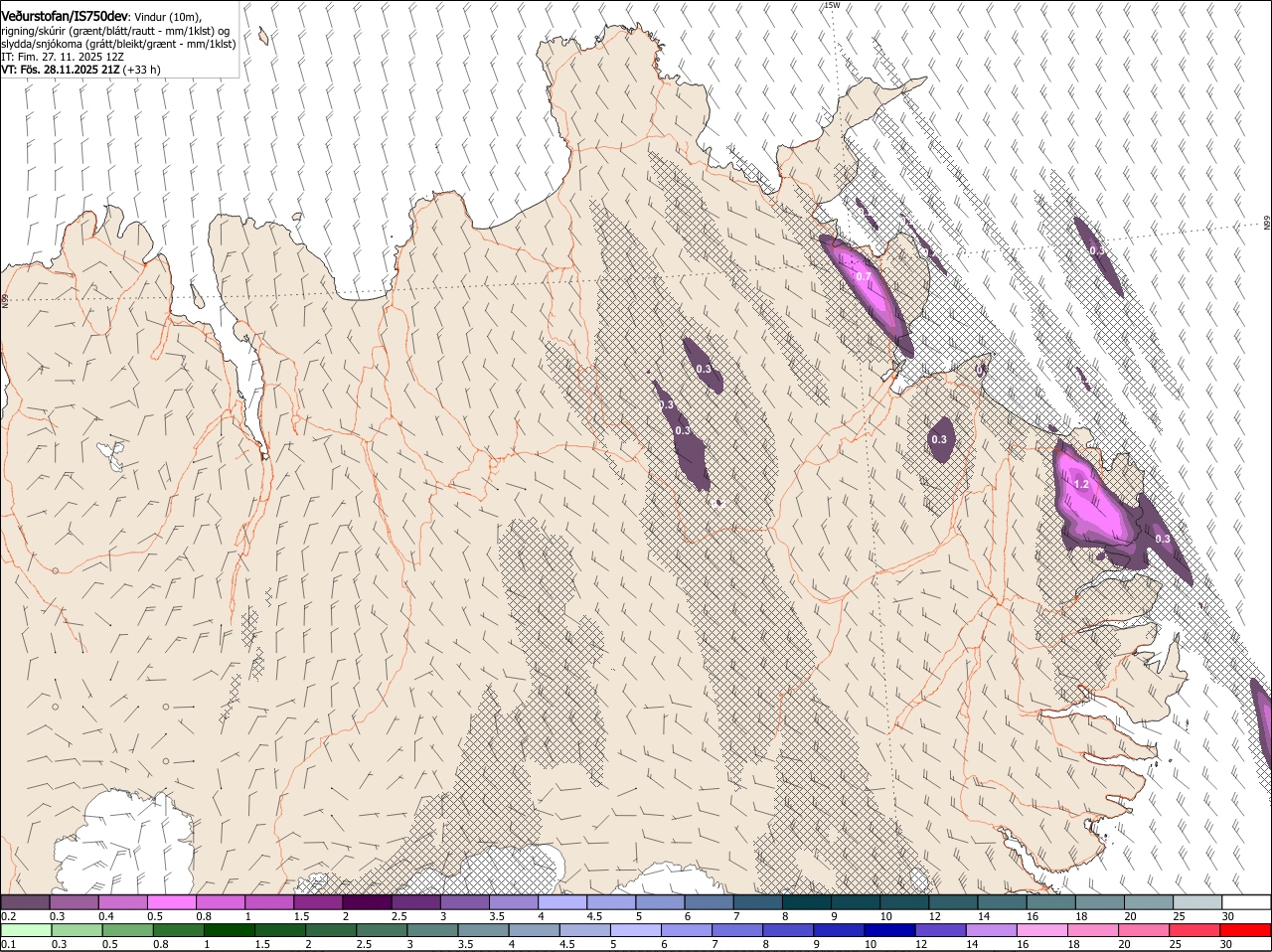Viewport: 1272px width, 952px height.
Task: Select pale green lower legend swatch labeled 0.1
Action: pos(26,930)
